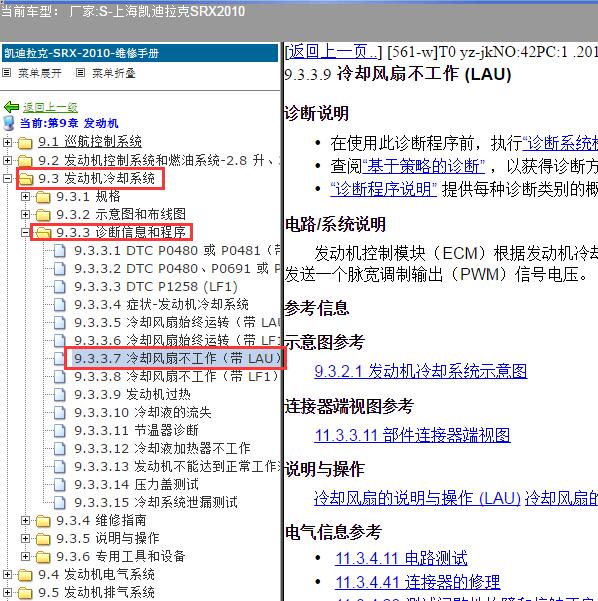This screenshot has width=598, height=601.
Task: Click folder icon of 9.3.1 规格
Action: tap(43, 197)
